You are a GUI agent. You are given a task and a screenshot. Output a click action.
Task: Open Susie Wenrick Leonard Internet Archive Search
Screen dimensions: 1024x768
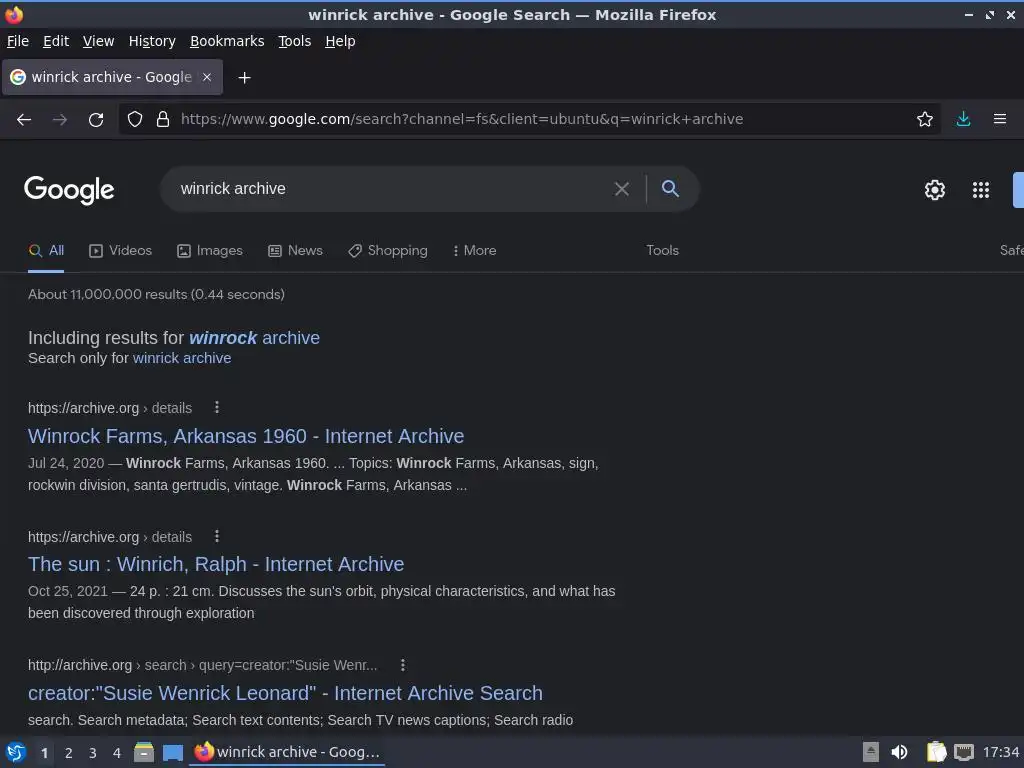(x=285, y=693)
